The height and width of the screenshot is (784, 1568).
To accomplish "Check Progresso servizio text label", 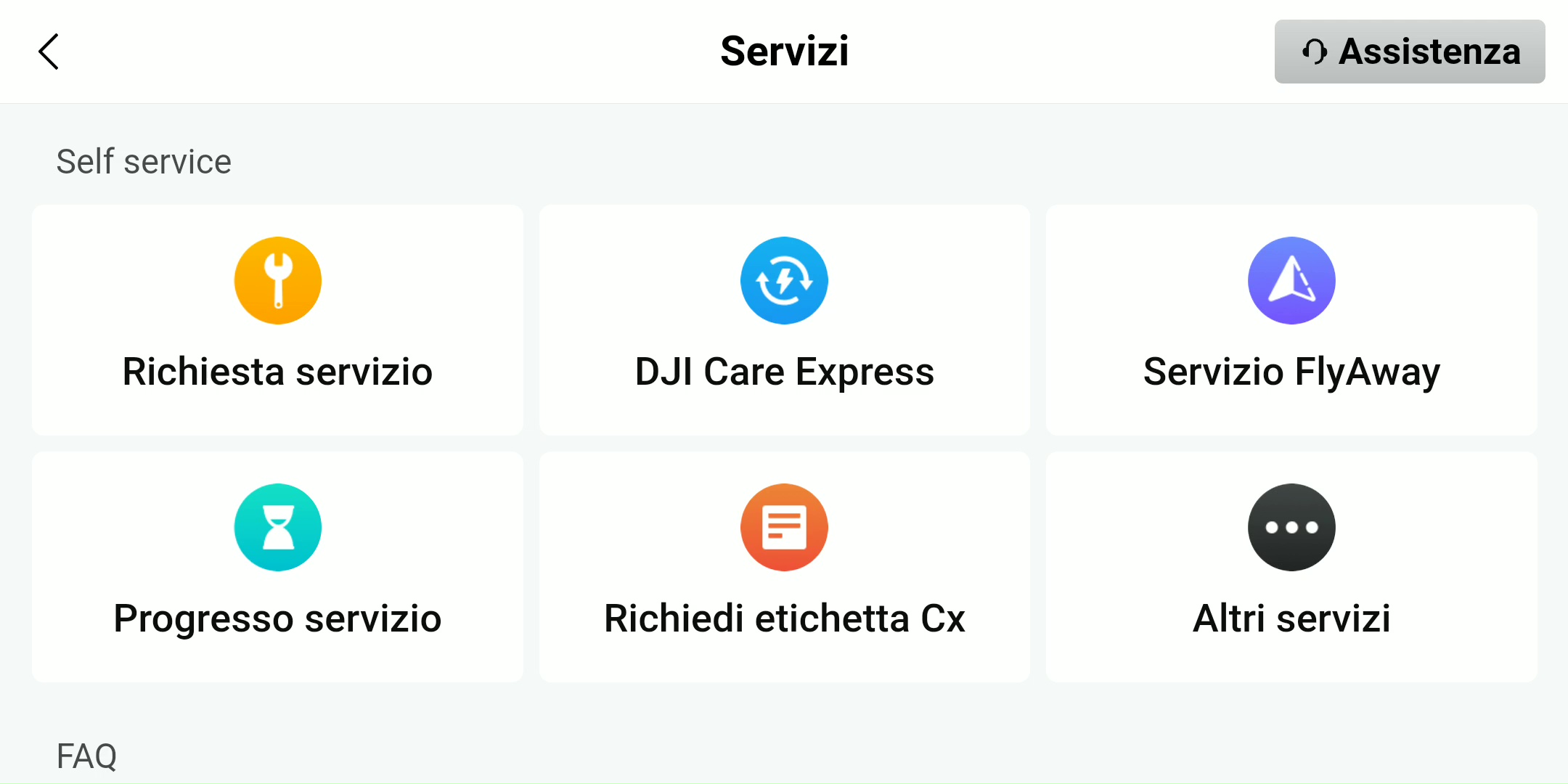I will click(x=277, y=618).
